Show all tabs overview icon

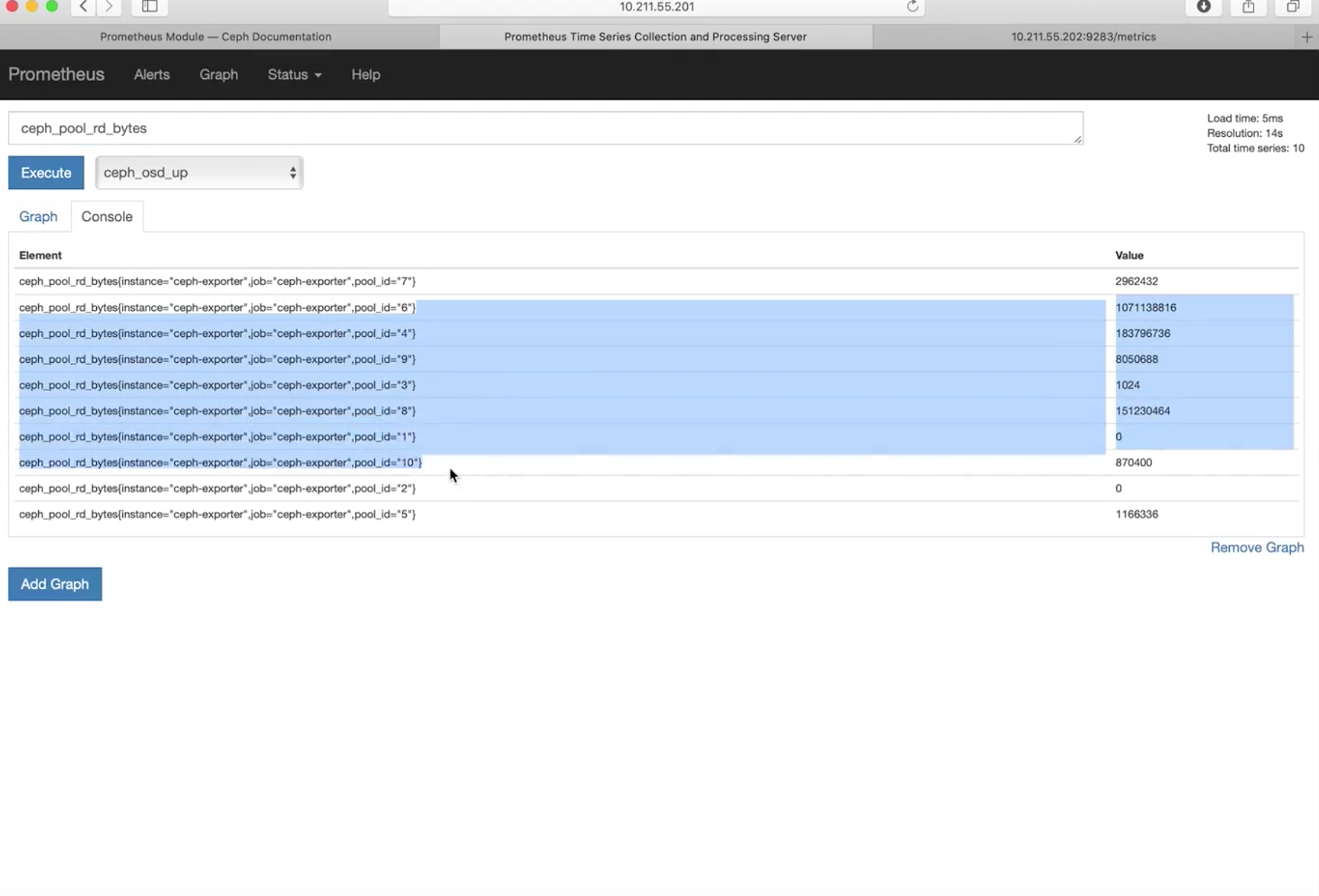[1293, 6]
